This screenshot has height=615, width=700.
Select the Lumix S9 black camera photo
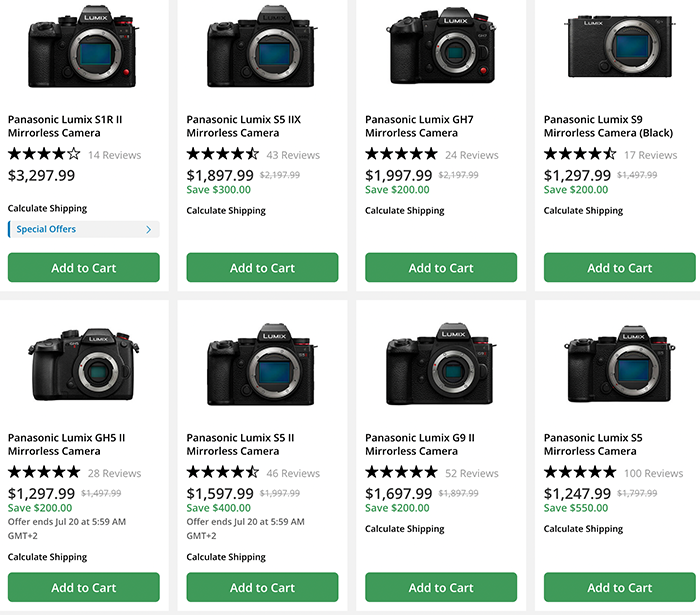[x=619, y=47]
